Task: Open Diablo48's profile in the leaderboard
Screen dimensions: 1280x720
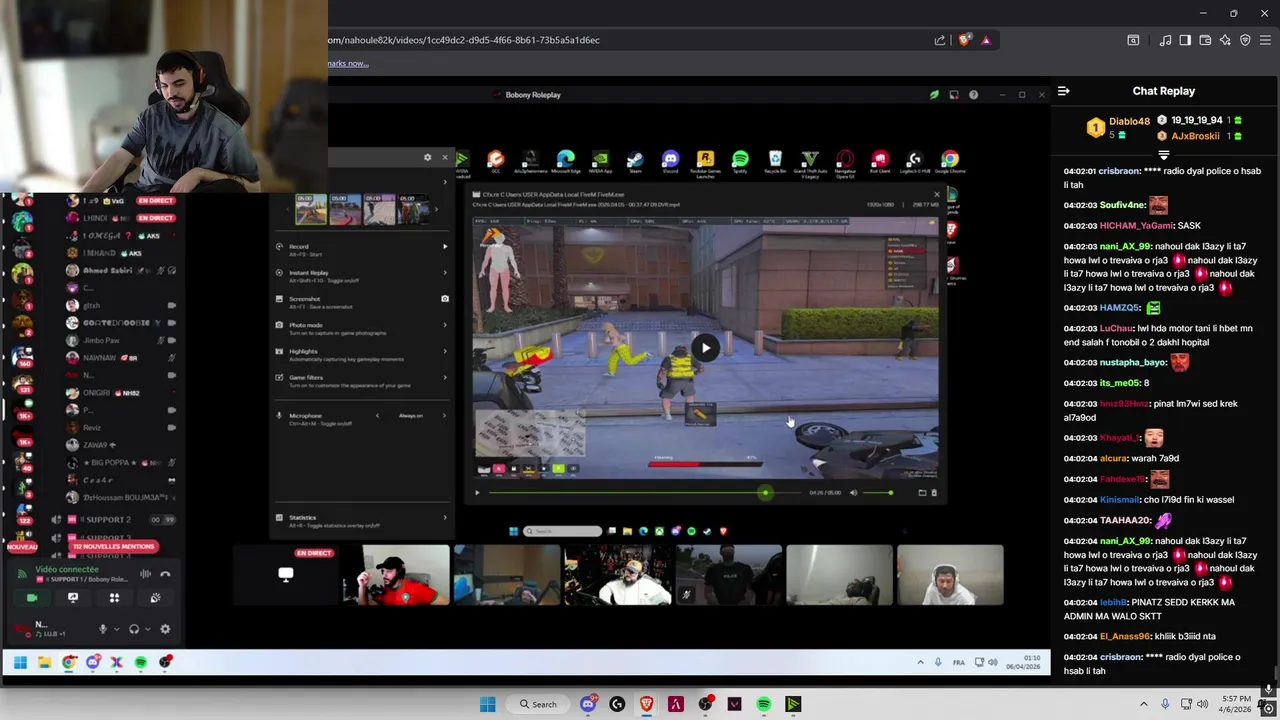Action: tap(1129, 121)
